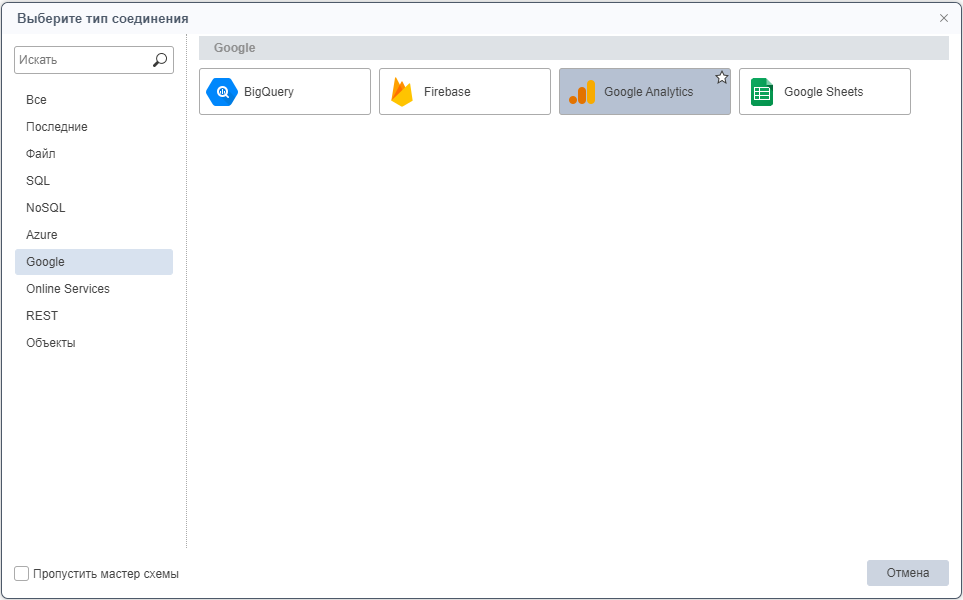
Task: Show SQL connection types
Action: click(x=38, y=181)
